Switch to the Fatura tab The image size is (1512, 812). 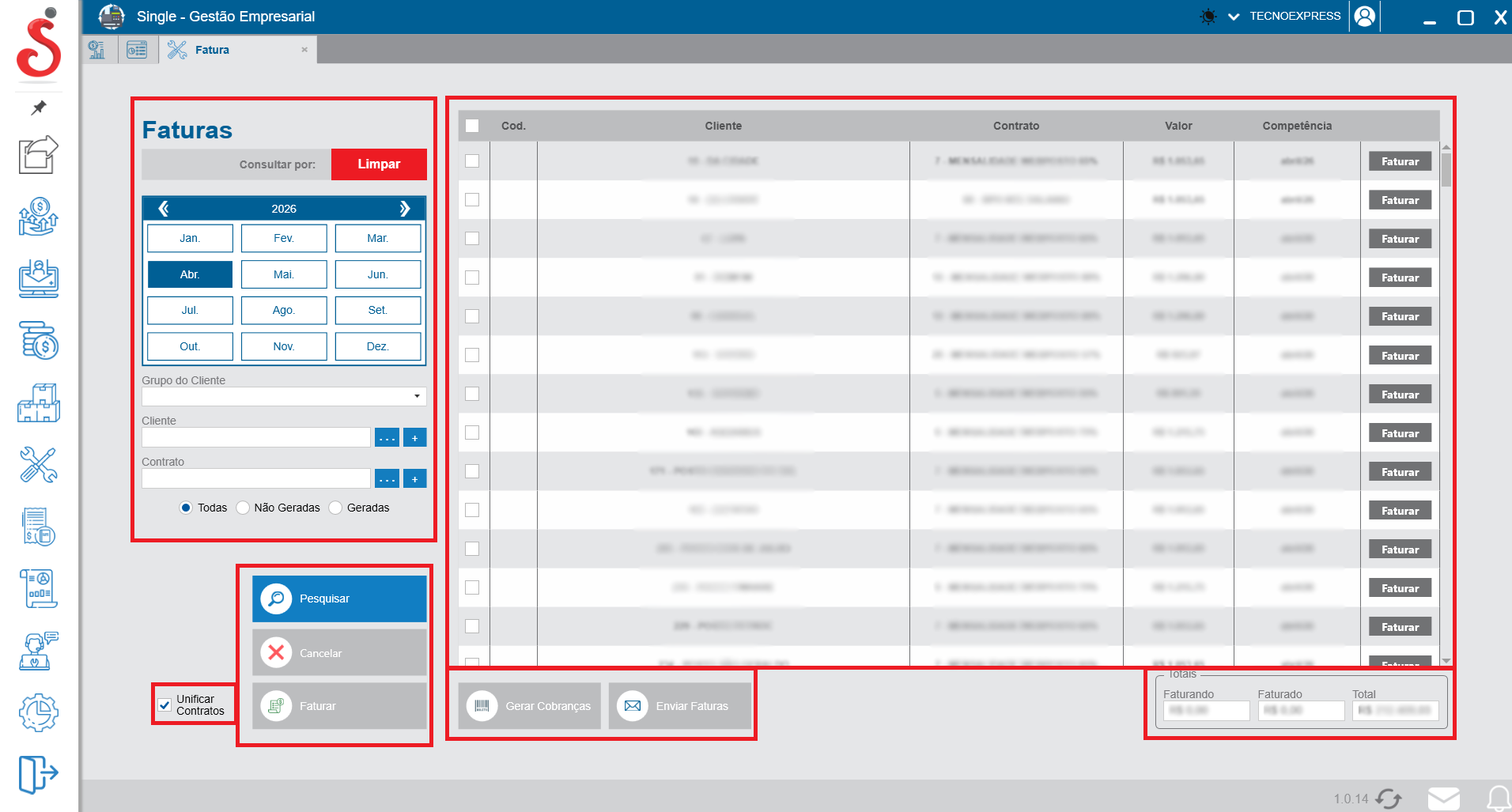click(x=212, y=50)
